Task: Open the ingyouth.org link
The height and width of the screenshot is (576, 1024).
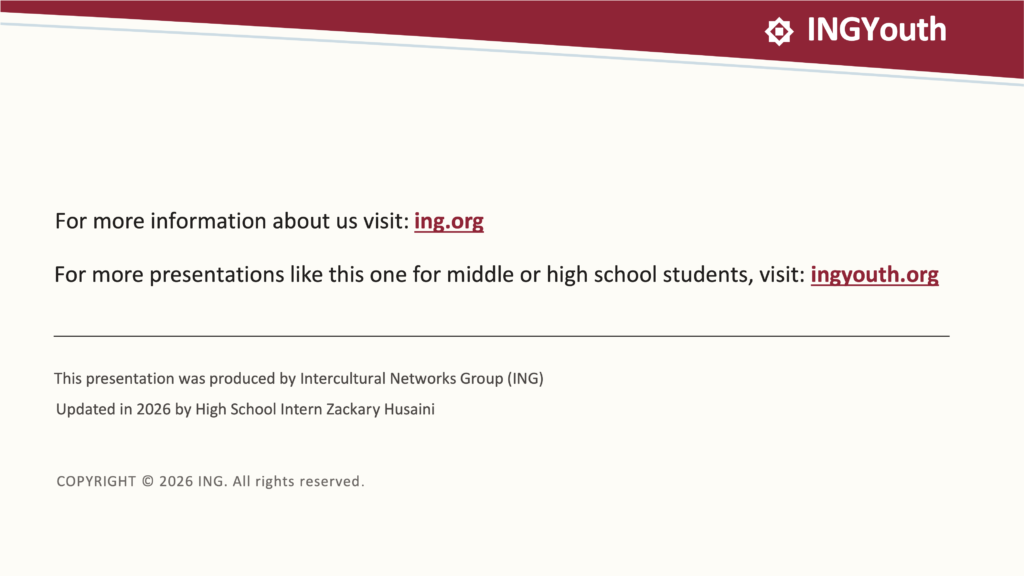Action: click(874, 275)
